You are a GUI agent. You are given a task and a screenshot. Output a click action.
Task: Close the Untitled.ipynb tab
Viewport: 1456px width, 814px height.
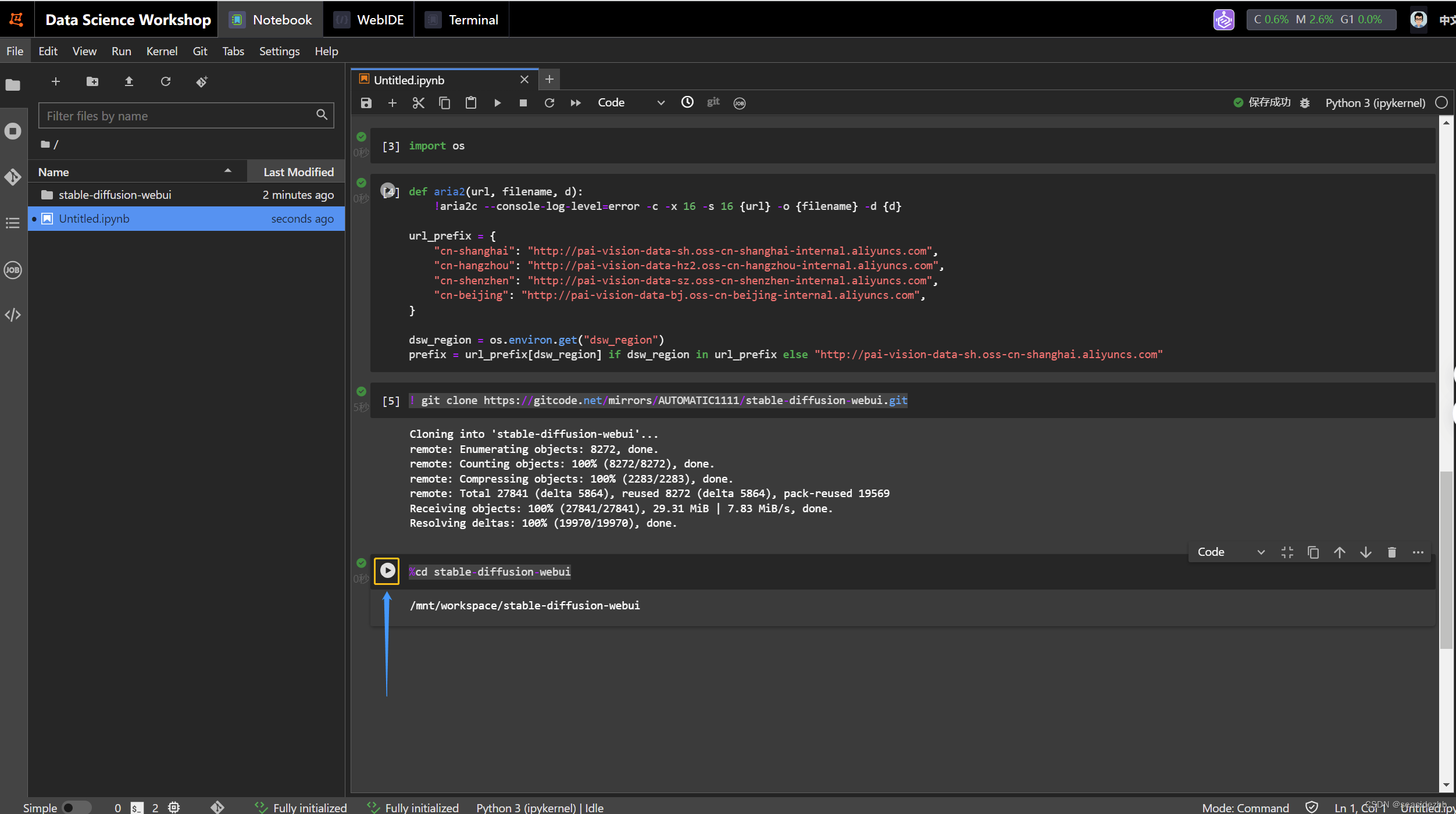coord(524,80)
